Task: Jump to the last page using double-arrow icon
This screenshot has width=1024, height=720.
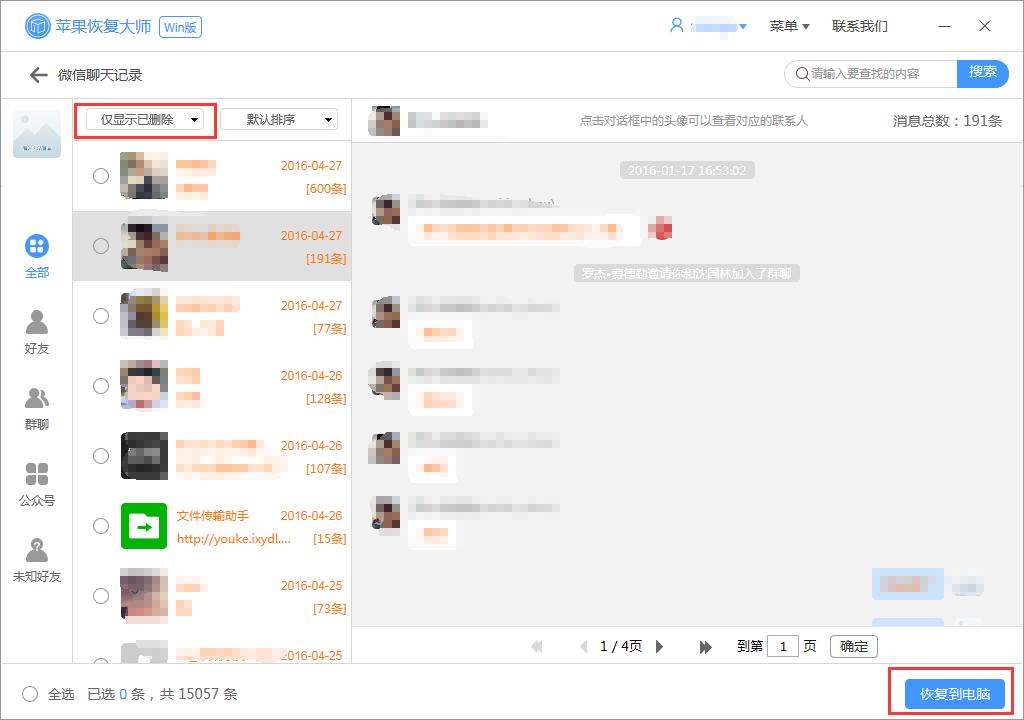Action: [x=705, y=646]
